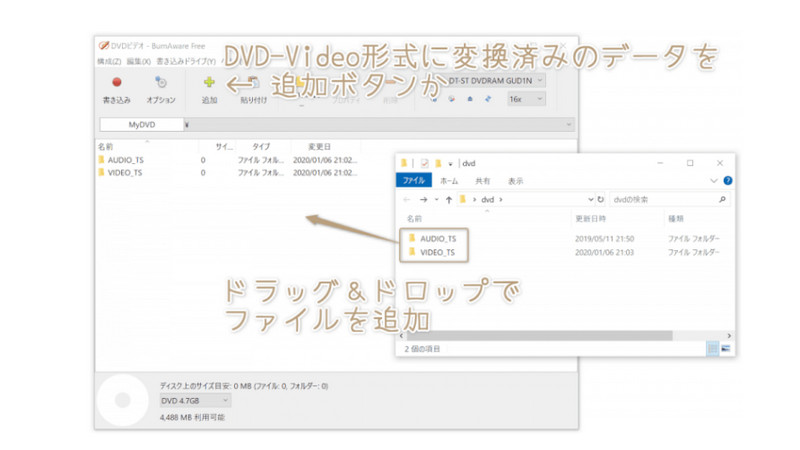Select AUDIO_TS folder in dvd window
This screenshot has width=800, height=450.
(438, 239)
